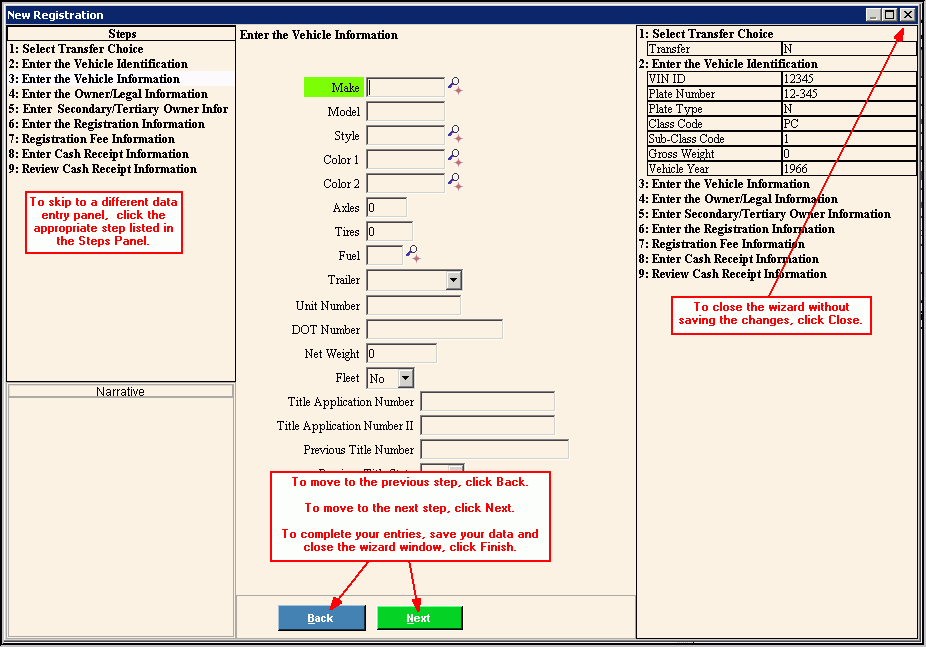The height and width of the screenshot is (647, 926).
Task: Click in the Make input field
Action: coord(405,87)
